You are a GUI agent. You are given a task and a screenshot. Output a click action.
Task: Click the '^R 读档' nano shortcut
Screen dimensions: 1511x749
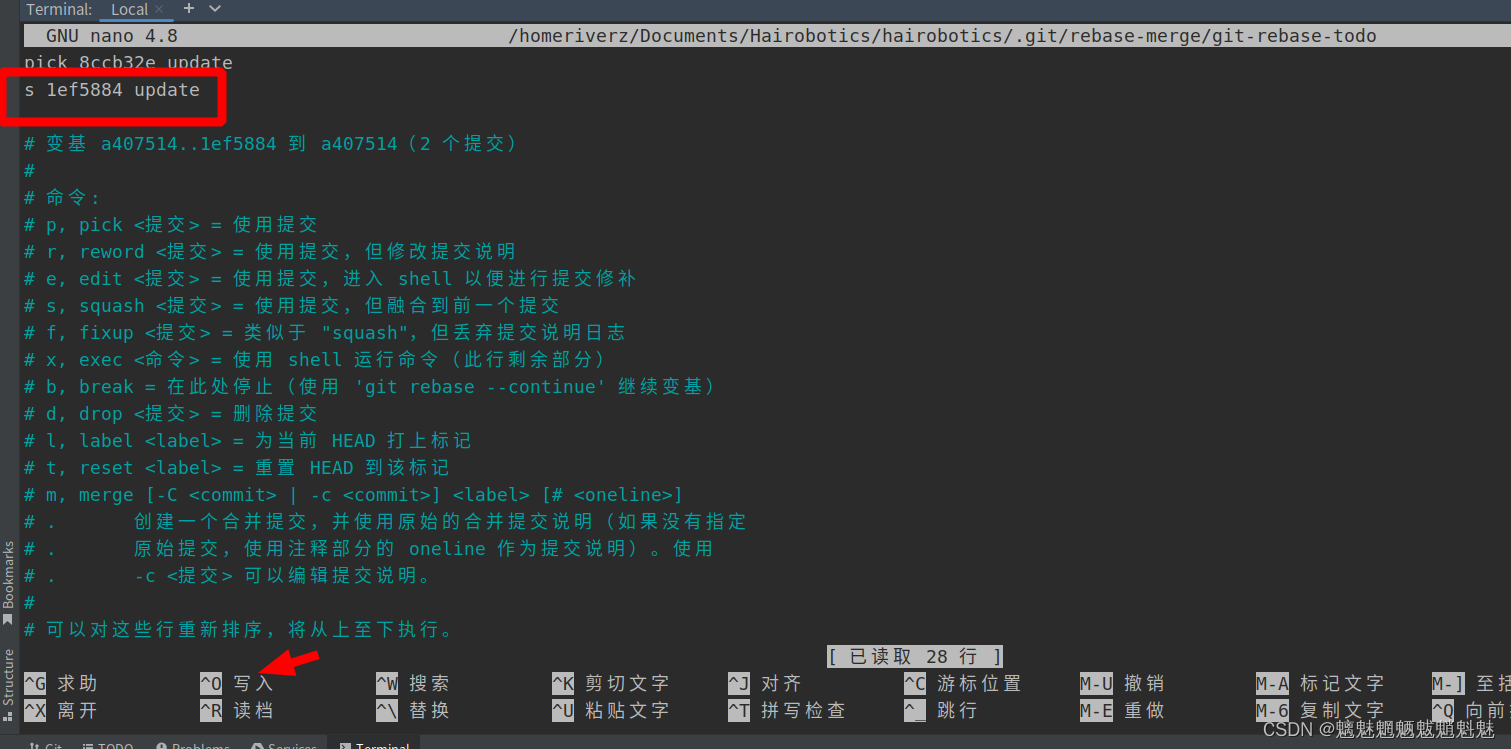pos(237,711)
